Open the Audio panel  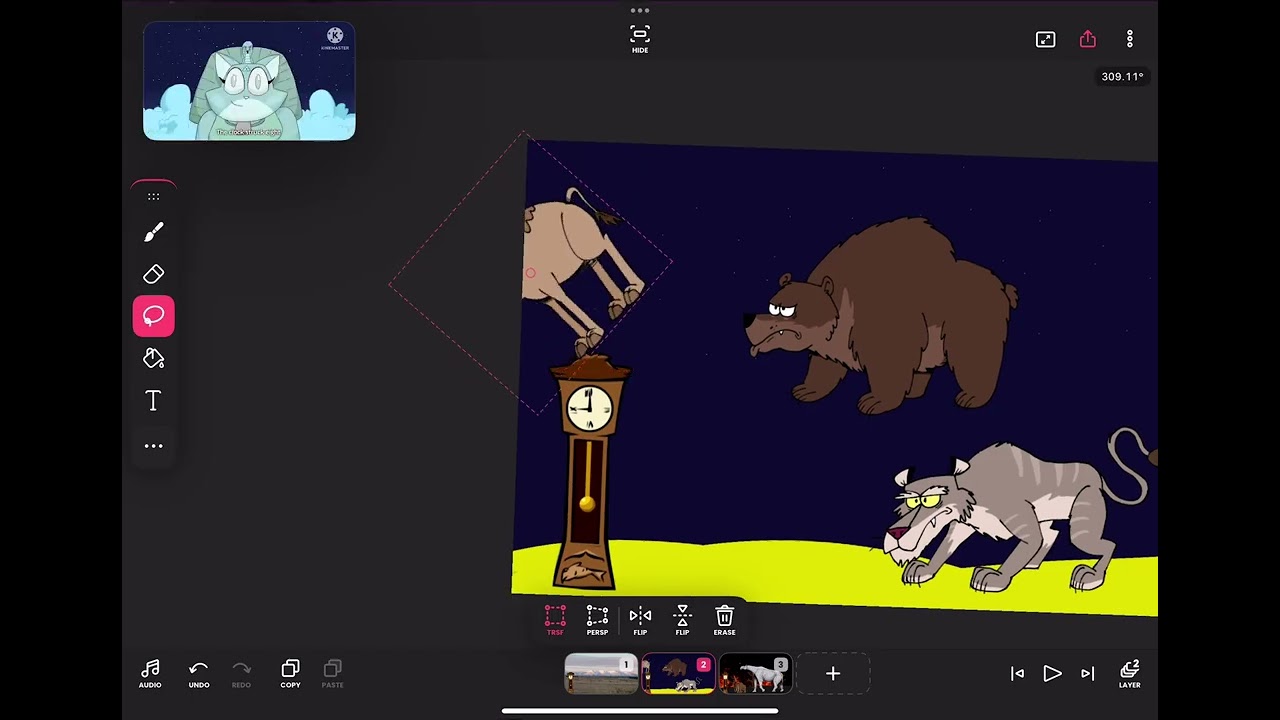150,674
